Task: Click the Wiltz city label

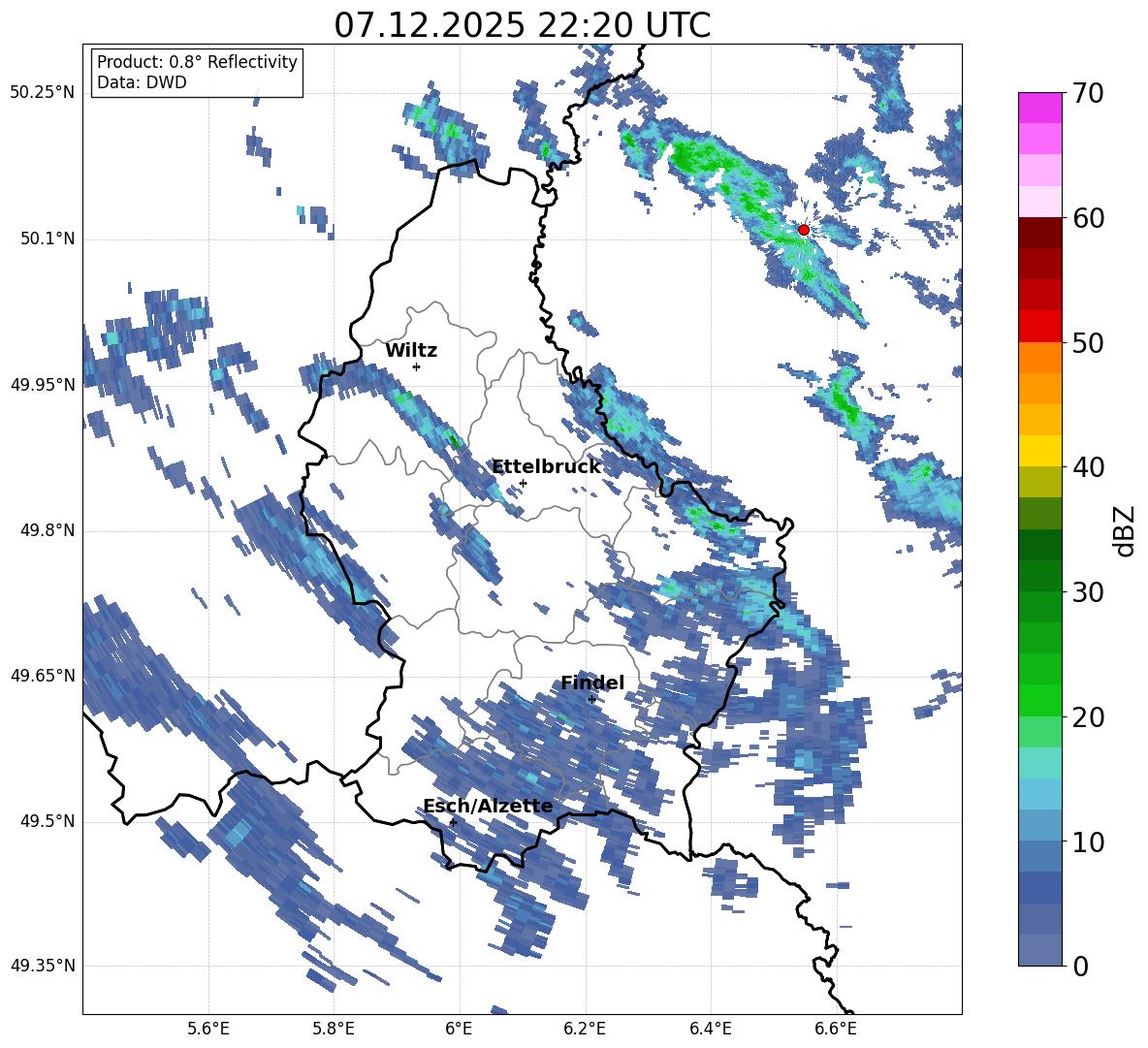Action: [411, 351]
